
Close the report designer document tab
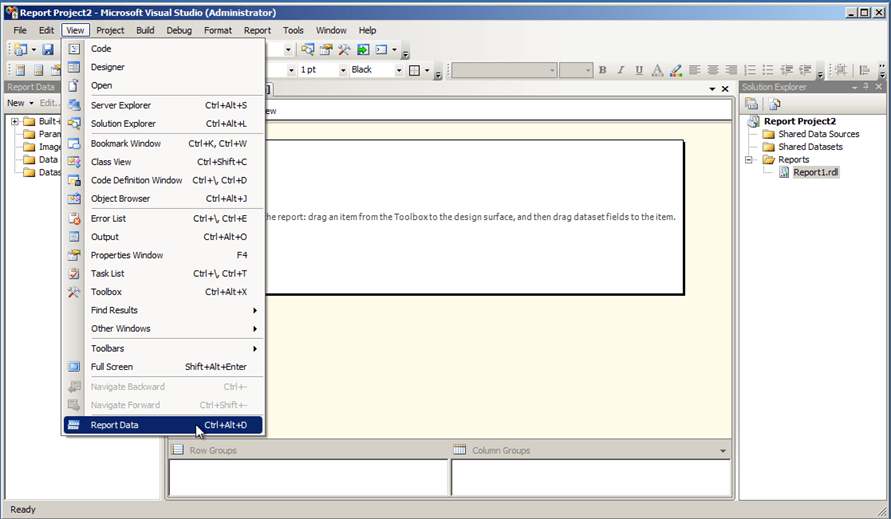pos(725,89)
